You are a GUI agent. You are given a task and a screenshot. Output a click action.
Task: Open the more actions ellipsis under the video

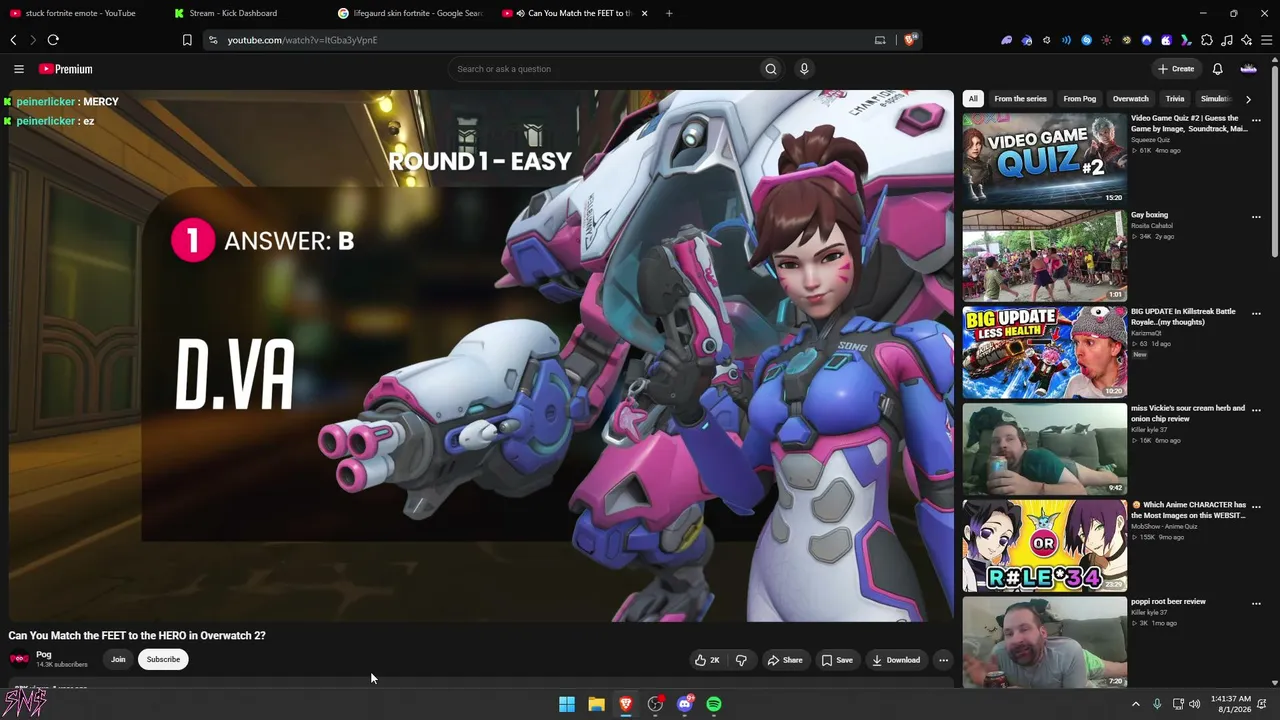pos(943,660)
